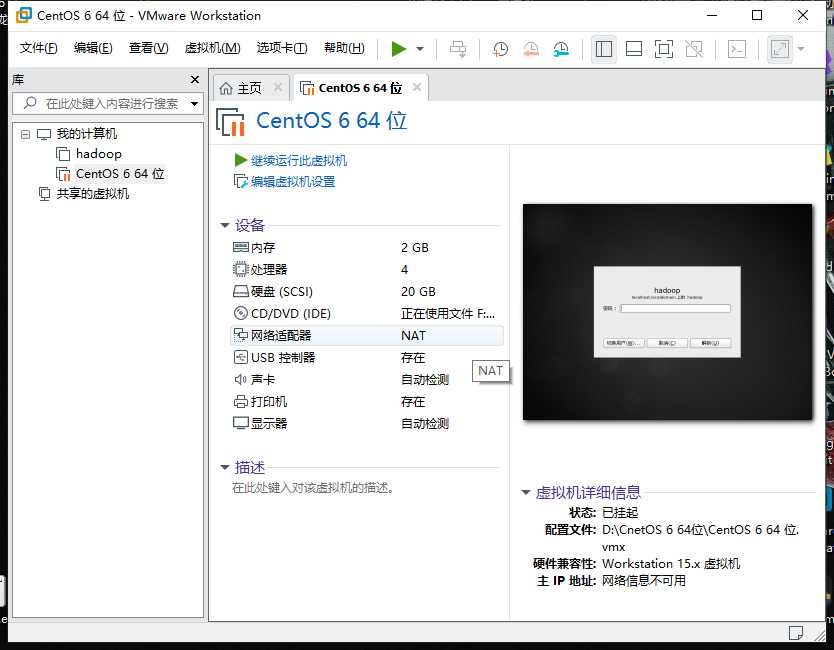This screenshot has height=650, width=834.
Task: Click the stretch guest display icon
Action: [x=780, y=49]
